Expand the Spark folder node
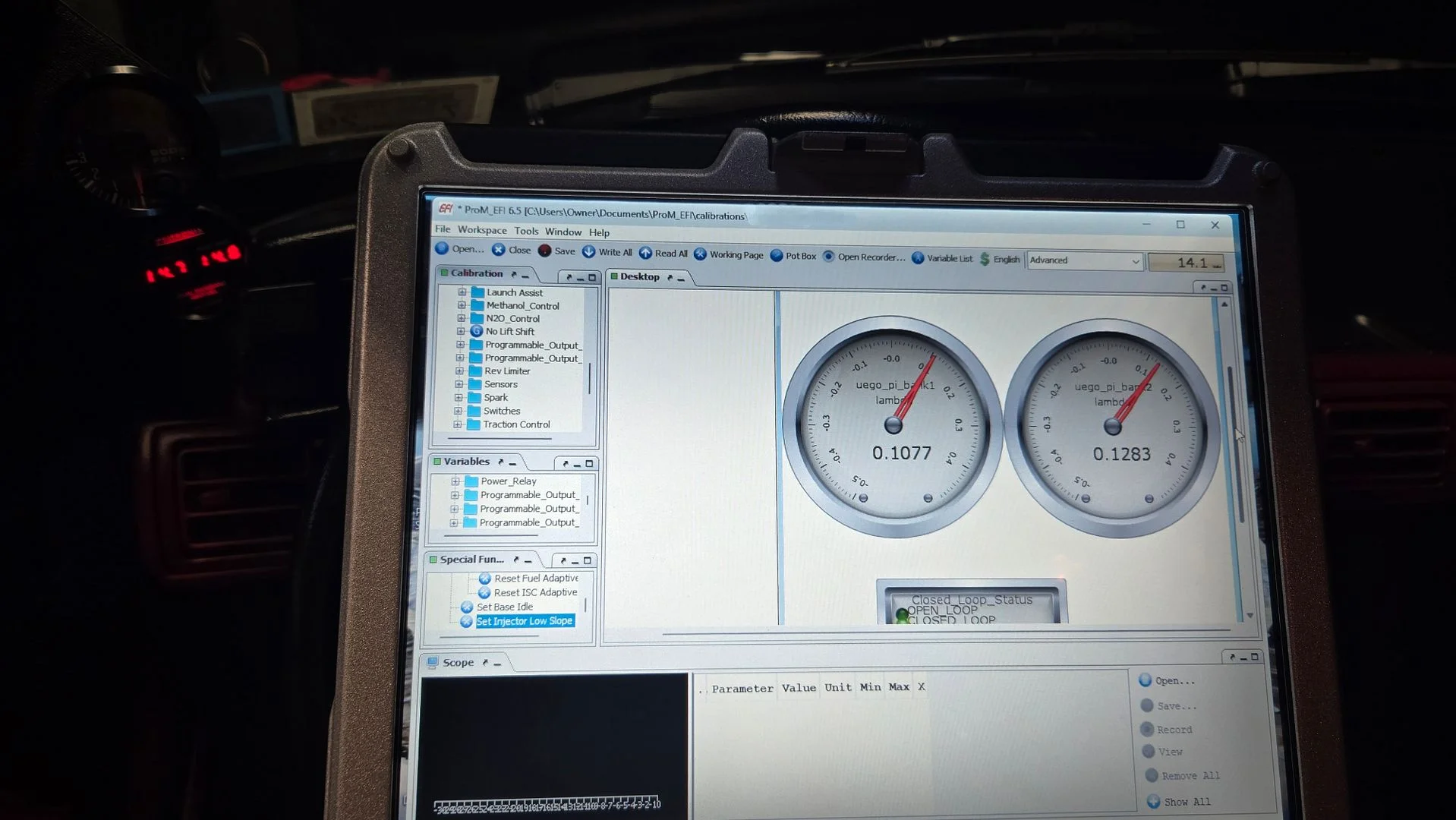 (x=459, y=397)
